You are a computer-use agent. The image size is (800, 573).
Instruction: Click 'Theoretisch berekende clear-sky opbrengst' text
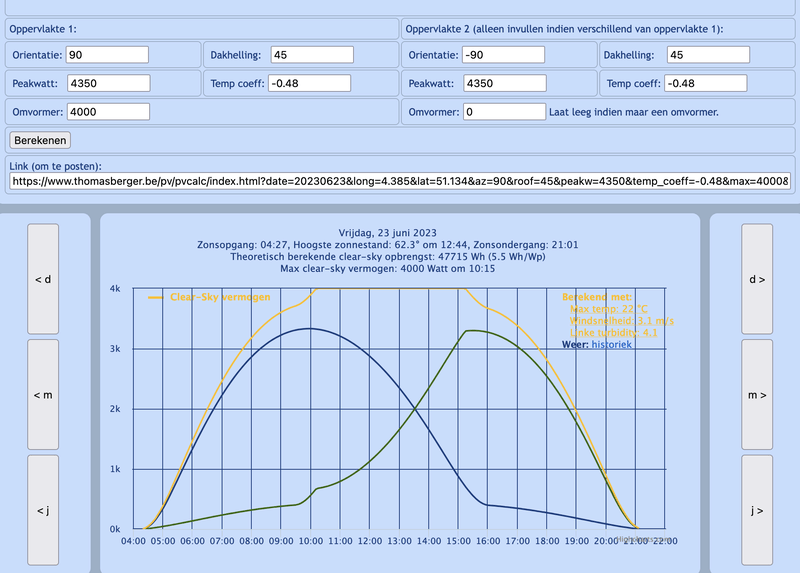(x=388, y=257)
